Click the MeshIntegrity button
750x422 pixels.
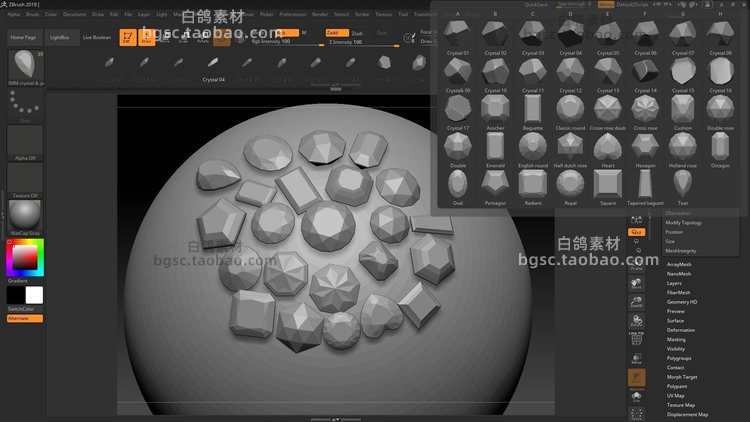(681, 251)
